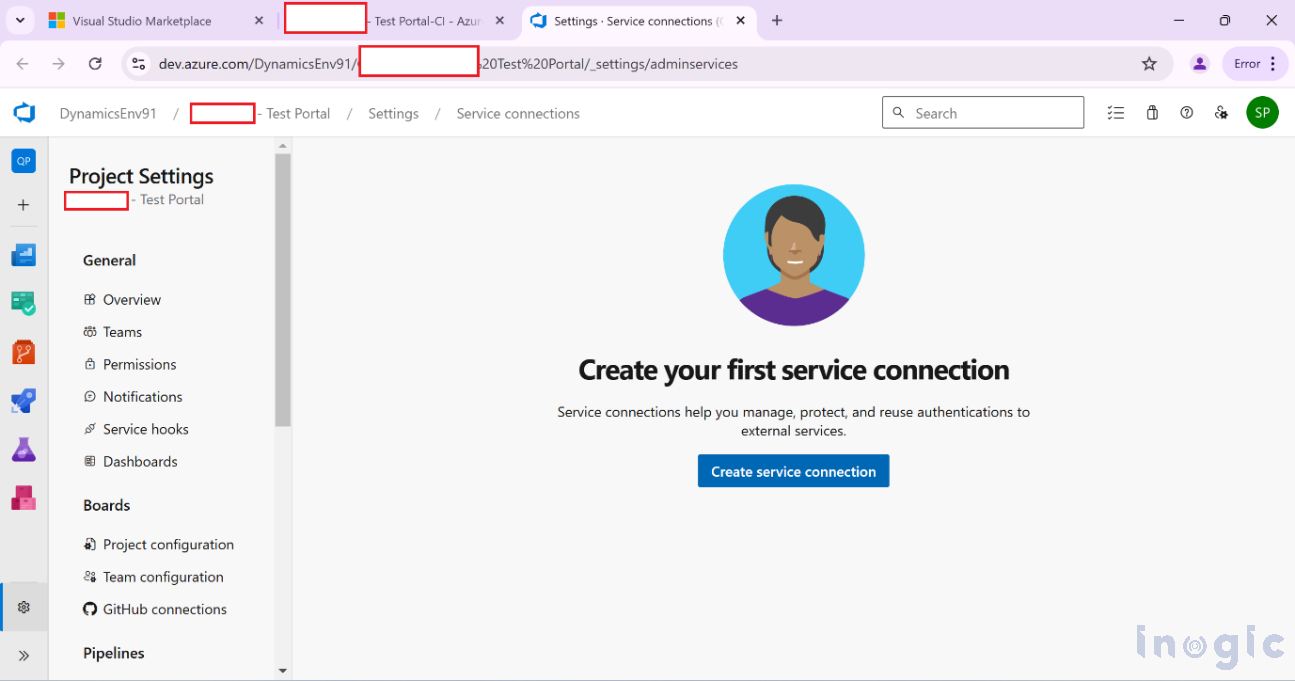Image resolution: width=1295 pixels, height=681 pixels.
Task: Bookmark this page with star icon
Action: pos(1149,64)
